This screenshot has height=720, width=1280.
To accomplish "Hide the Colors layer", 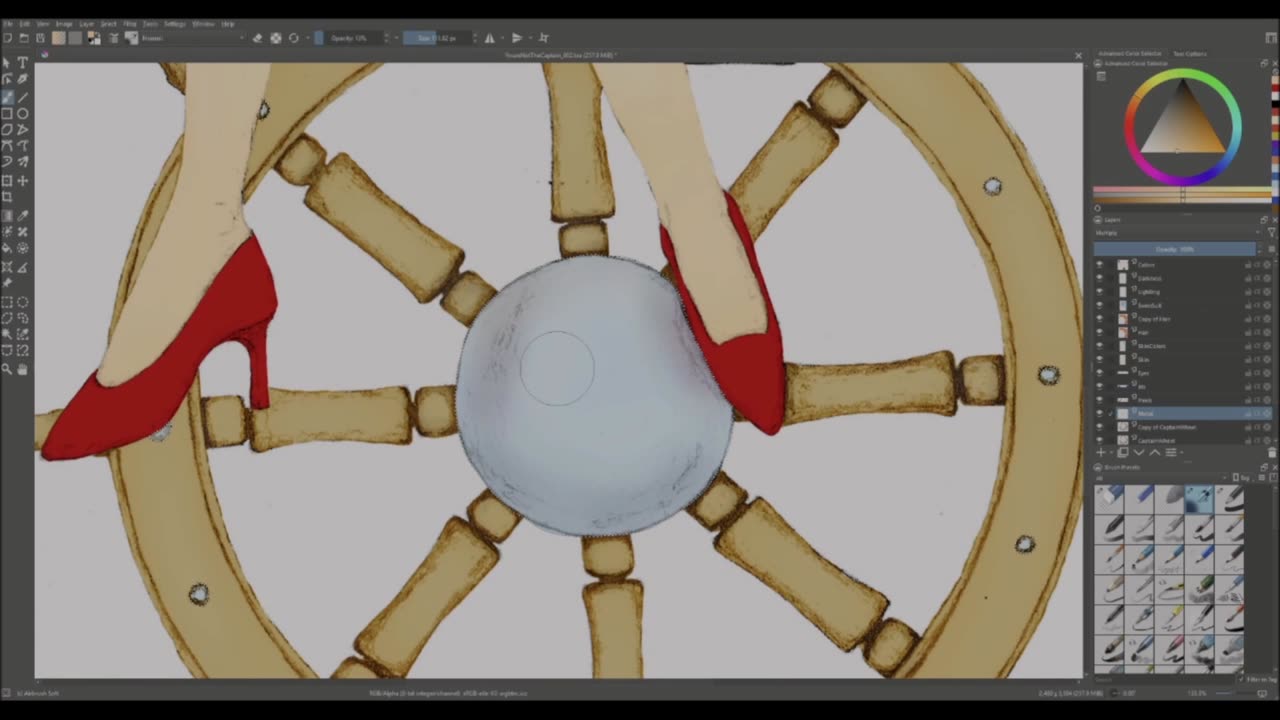I will (x=1099, y=265).
